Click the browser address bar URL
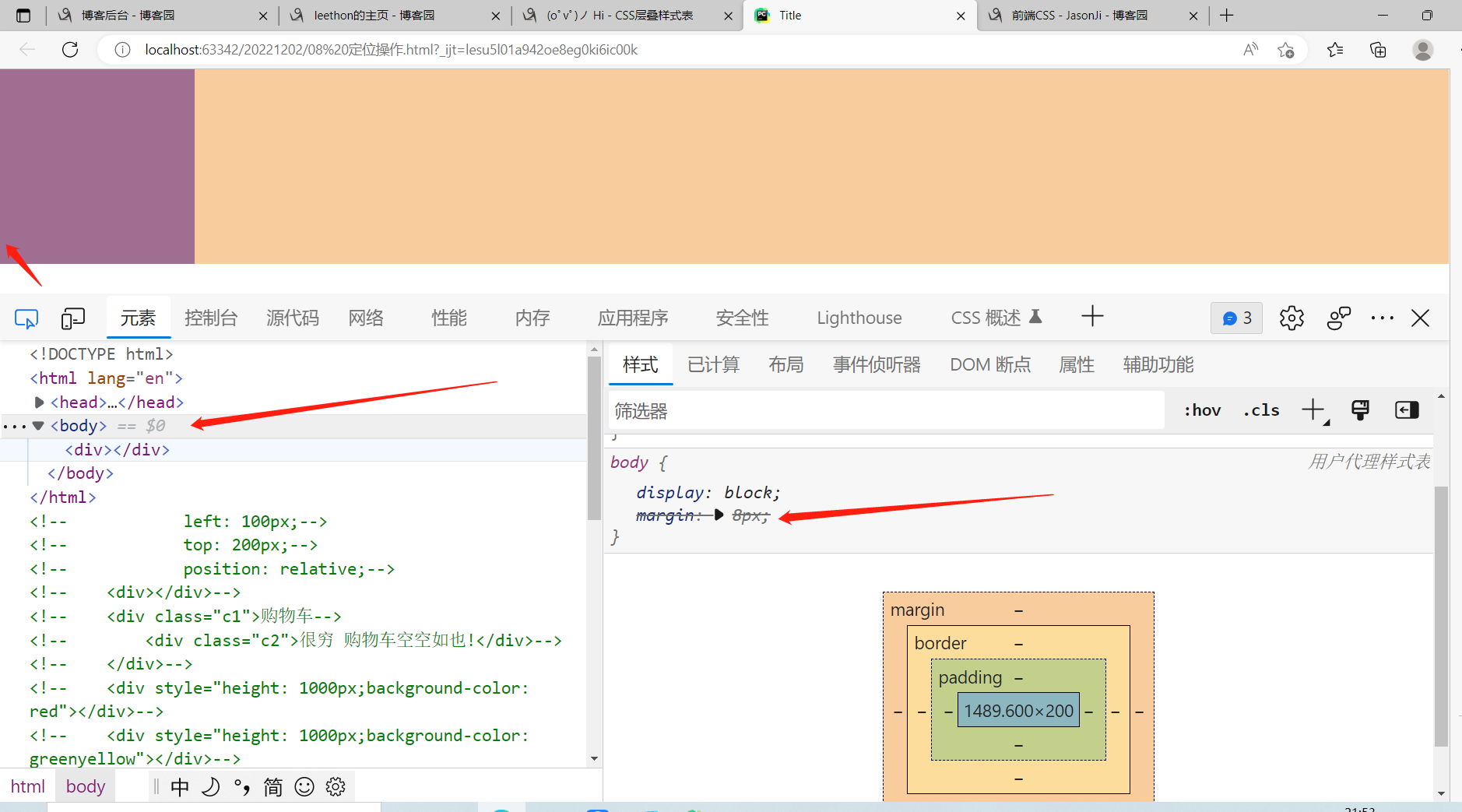The width and height of the screenshot is (1462, 812). [391, 50]
